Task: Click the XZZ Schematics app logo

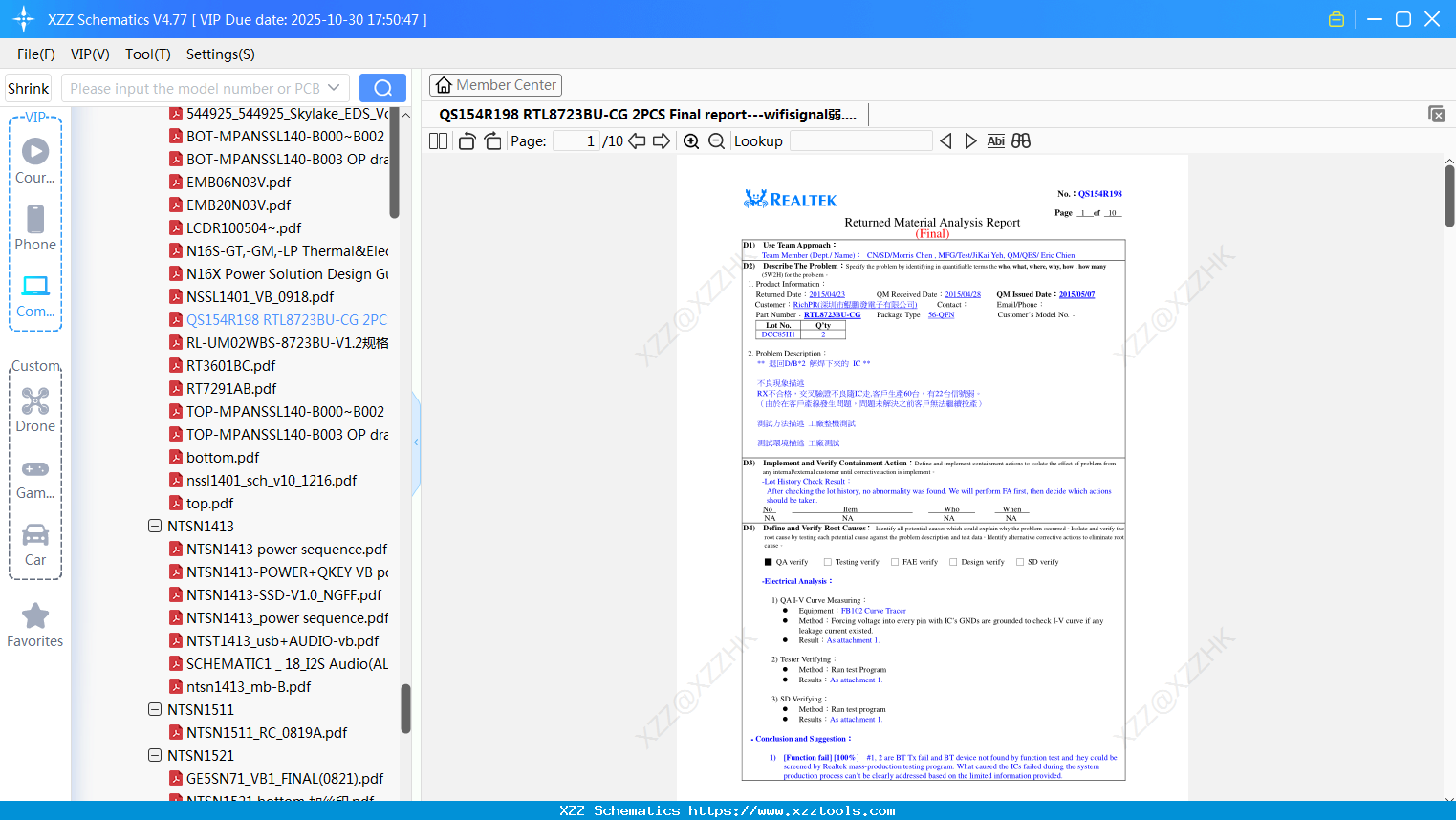Action: tap(24, 19)
